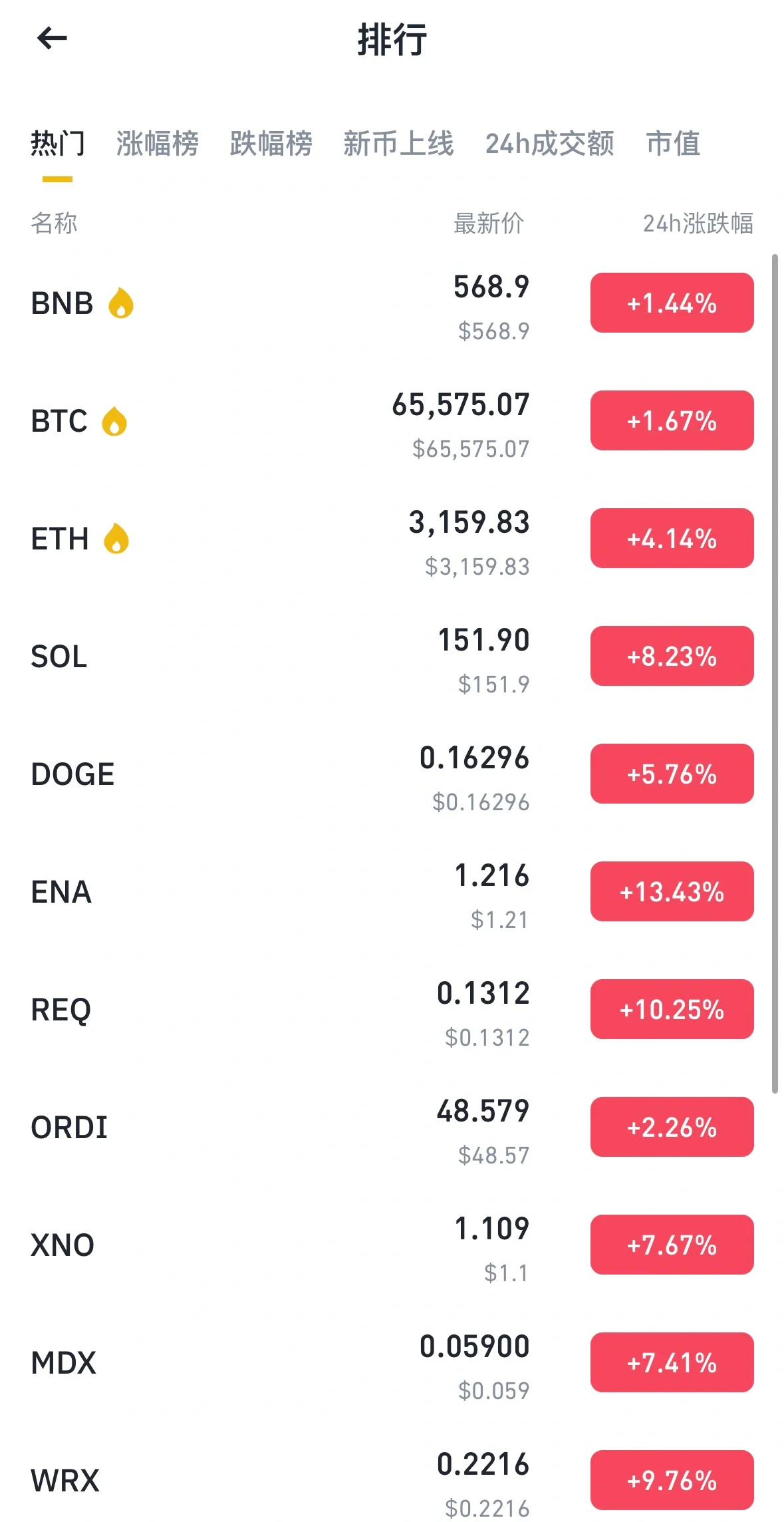This screenshot has width=784, height=1522.
Task: Tap the back arrow icon
Action: click(x=52, y=39)
